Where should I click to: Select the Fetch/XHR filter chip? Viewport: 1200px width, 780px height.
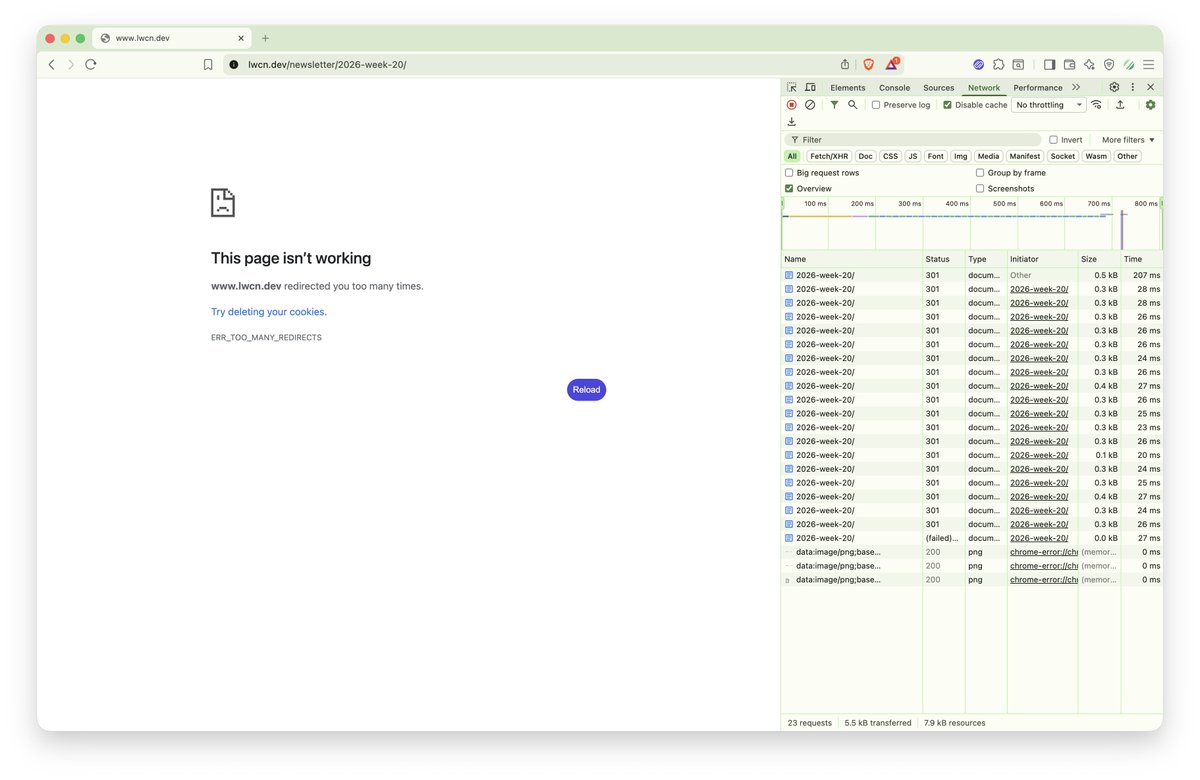point(829,156)
